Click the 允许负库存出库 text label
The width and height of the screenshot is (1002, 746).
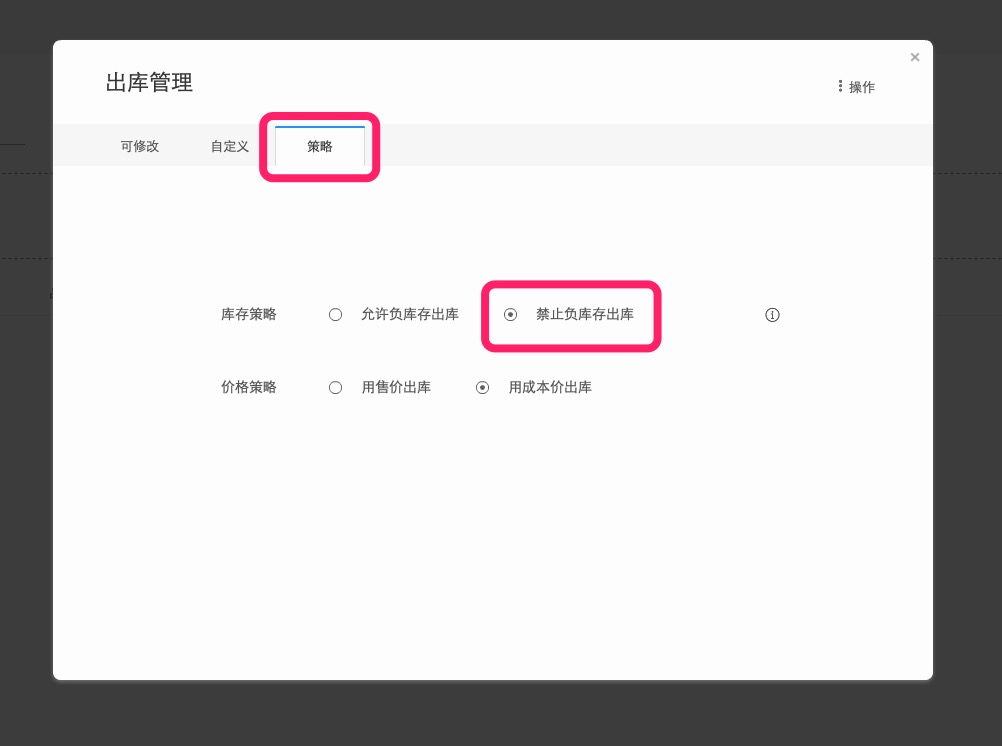[410, 314]
